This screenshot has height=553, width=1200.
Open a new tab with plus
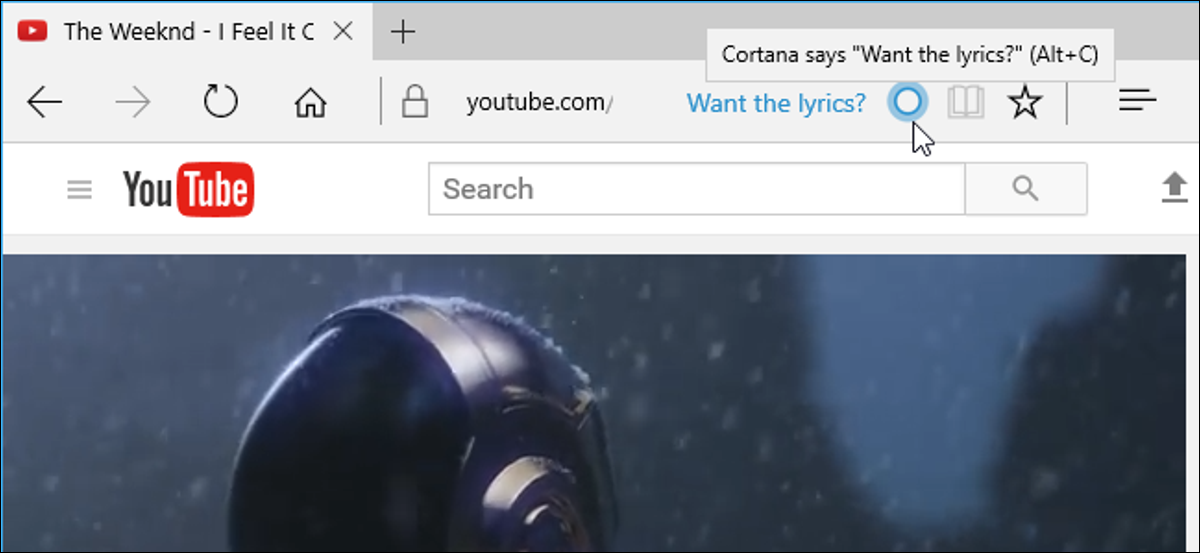pyautogui.click(x=402, y=32)
